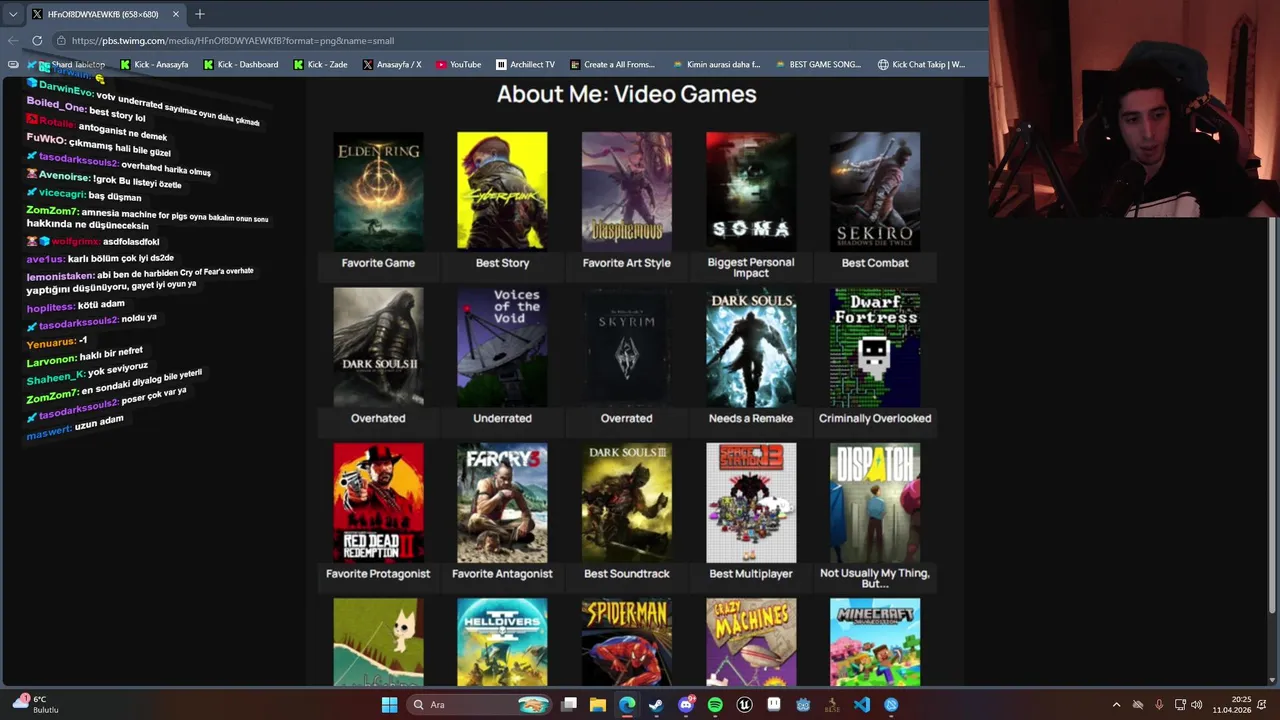Click the Sekiro cover thumbnail

click(x=875, y=190)
